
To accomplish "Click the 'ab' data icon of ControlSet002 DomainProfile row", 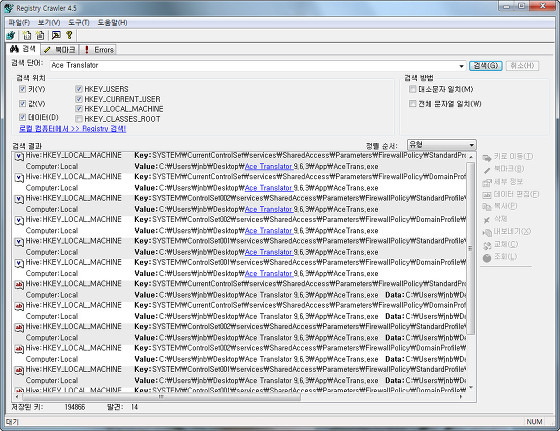I will [19, 349].
